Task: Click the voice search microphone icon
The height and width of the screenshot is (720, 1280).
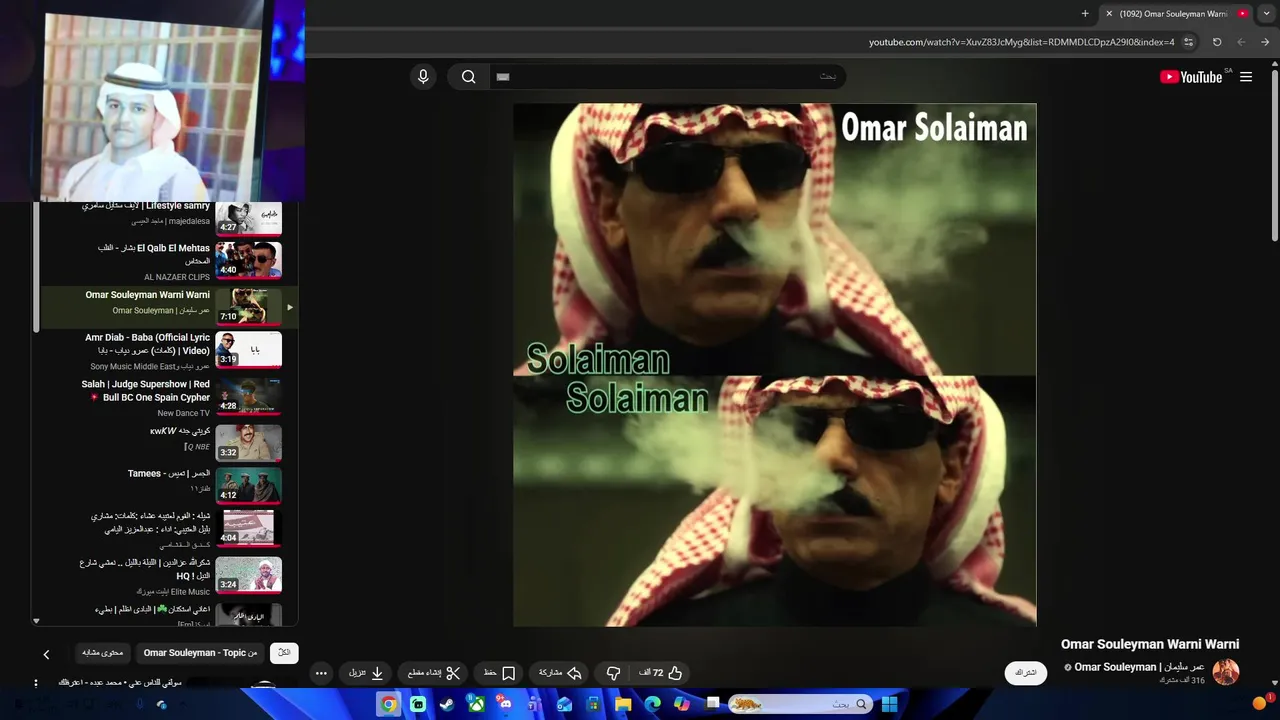Action: click(423, 77)
